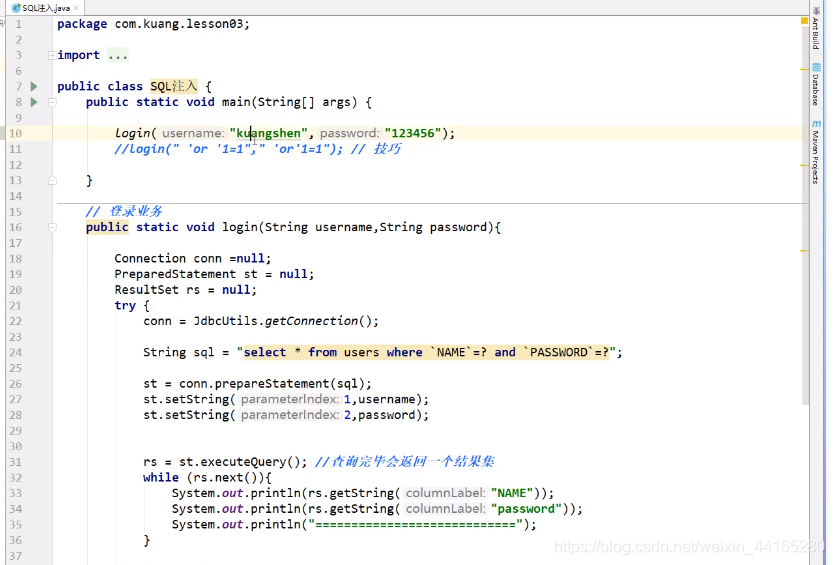Click setString call with parameterIndex 2
This screenshot has width=835, height=565.
click(x=285, y=415)
